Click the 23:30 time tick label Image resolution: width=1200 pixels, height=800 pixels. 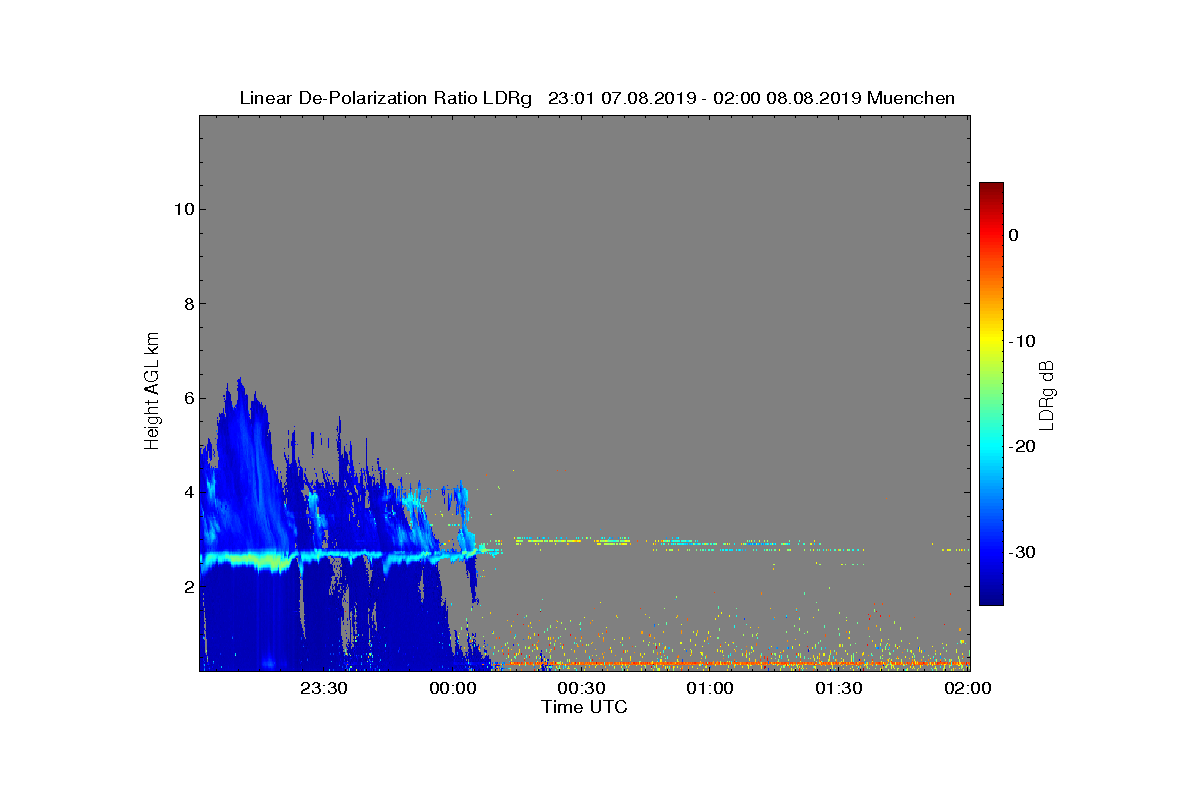pos(324,688)
